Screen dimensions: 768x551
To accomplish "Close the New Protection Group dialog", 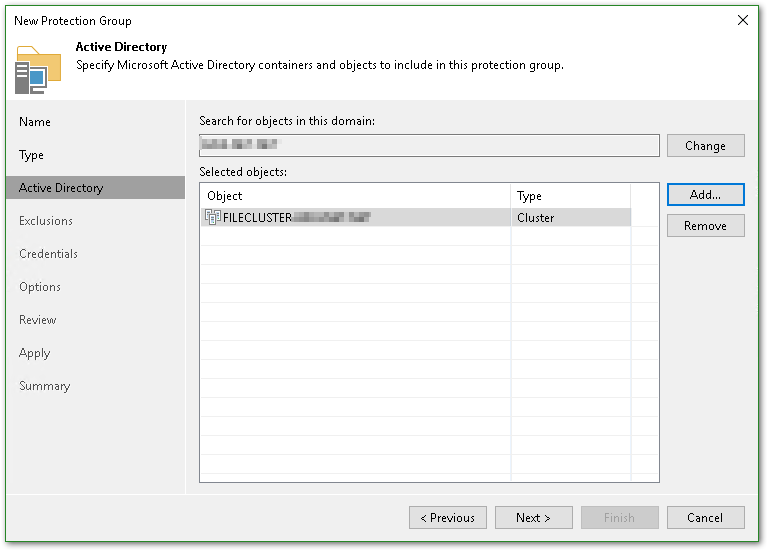I will tap(742, 20).
